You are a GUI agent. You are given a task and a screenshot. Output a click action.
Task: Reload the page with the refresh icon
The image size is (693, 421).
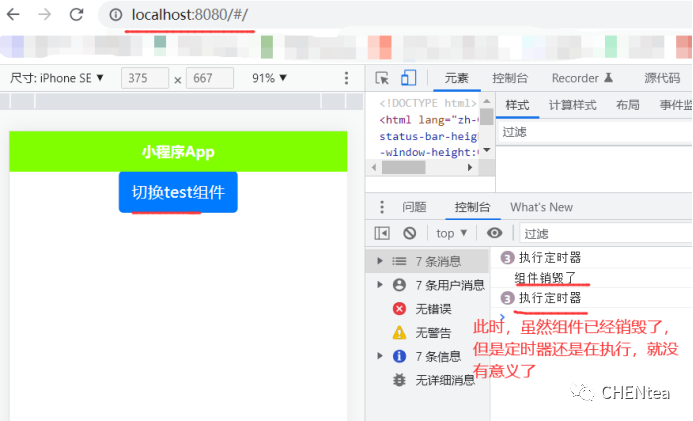[77, 15]
